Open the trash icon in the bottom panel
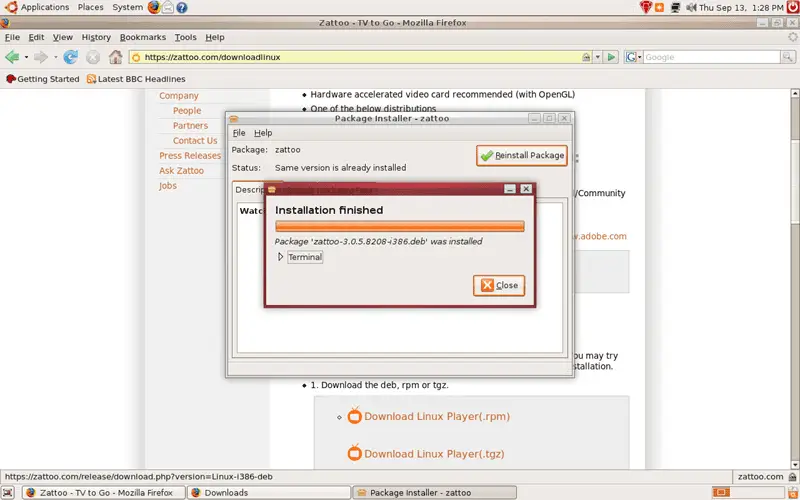This screenshot has height=500, width=800. coord(792,492)
